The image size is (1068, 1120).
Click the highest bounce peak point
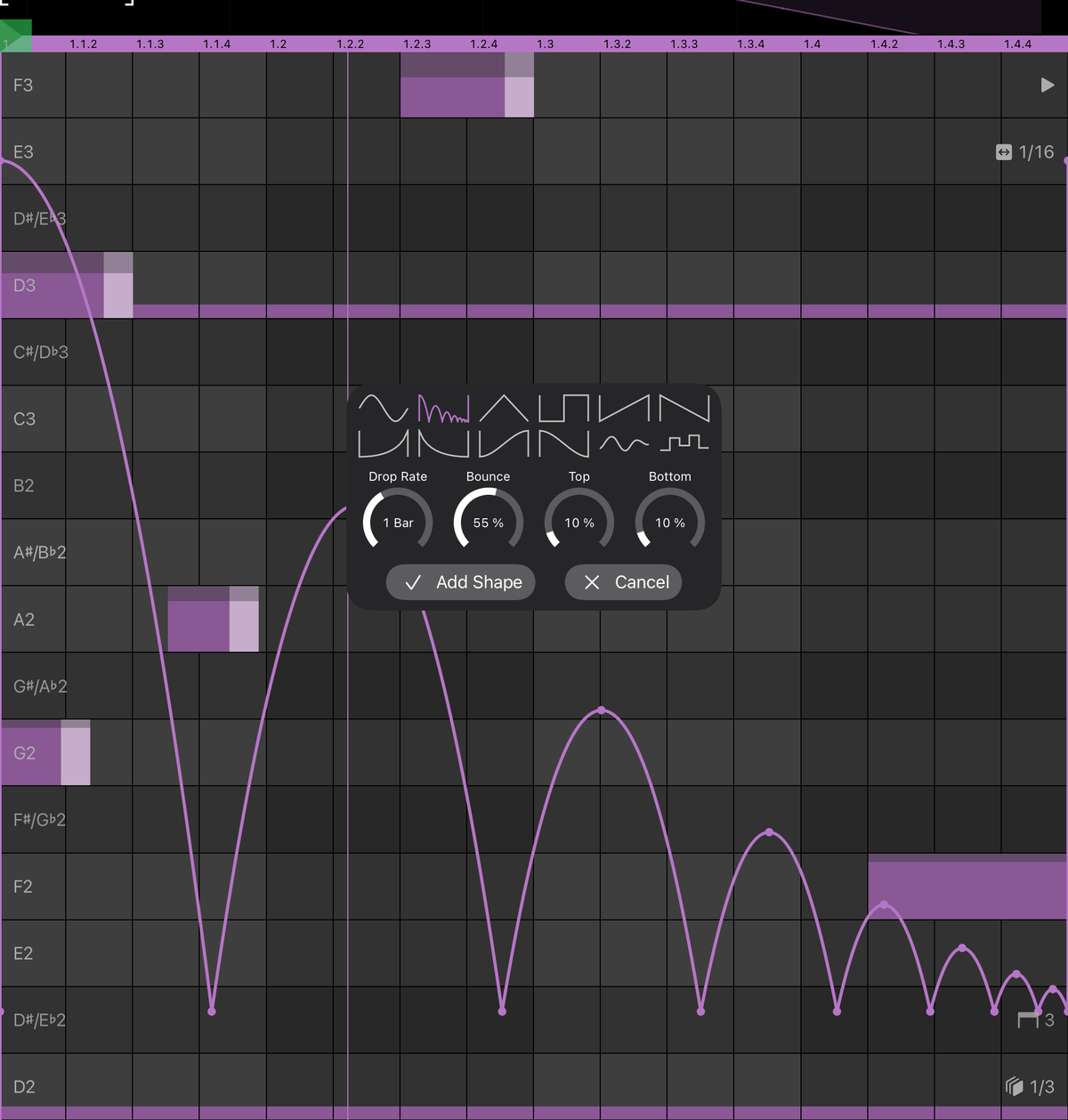click(x=602, y=710)
